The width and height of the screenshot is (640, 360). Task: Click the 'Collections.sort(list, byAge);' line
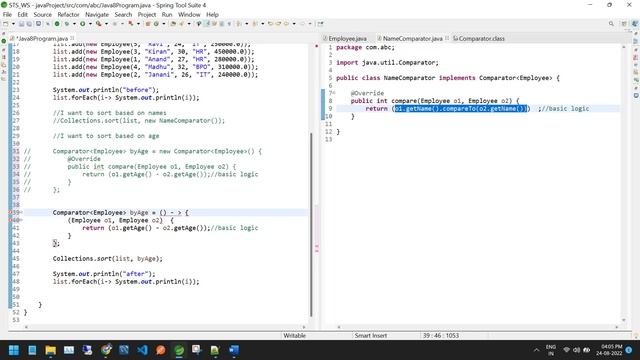coord(107,258)
